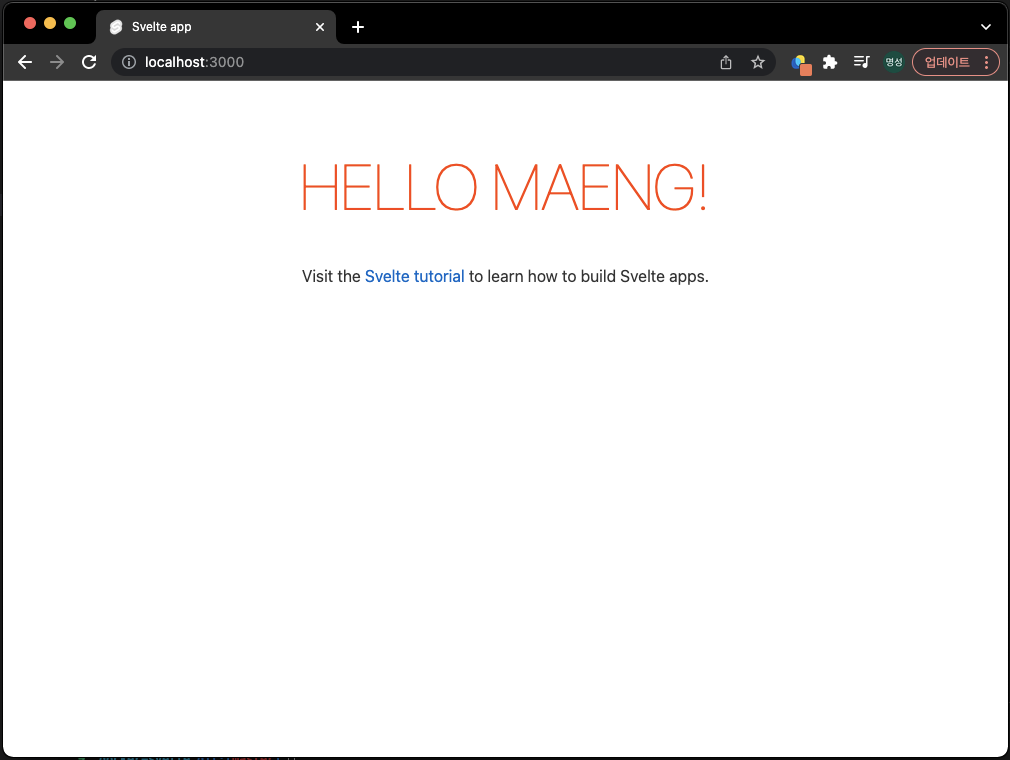Click the colorful extension icon in toolbar
1010x760 pixels.
point(801,63)
